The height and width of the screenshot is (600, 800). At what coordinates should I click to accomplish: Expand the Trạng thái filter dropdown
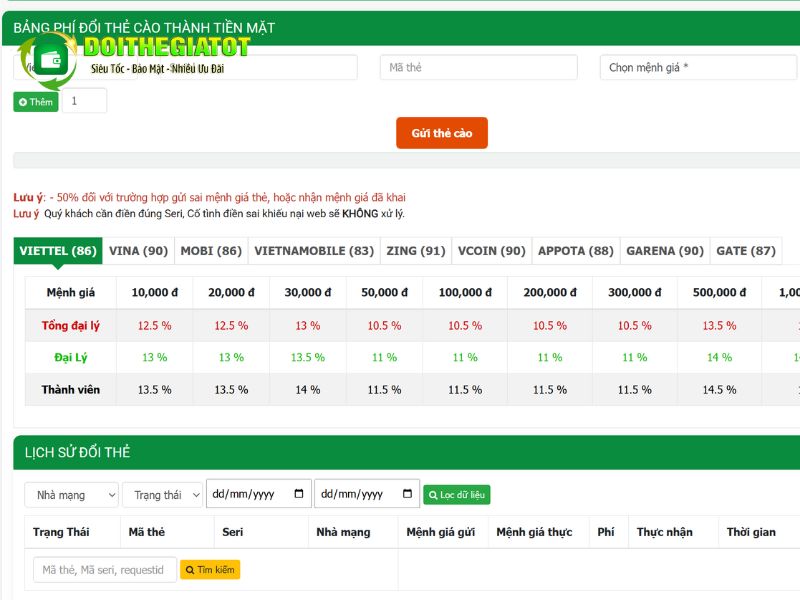tap(162, 495)
